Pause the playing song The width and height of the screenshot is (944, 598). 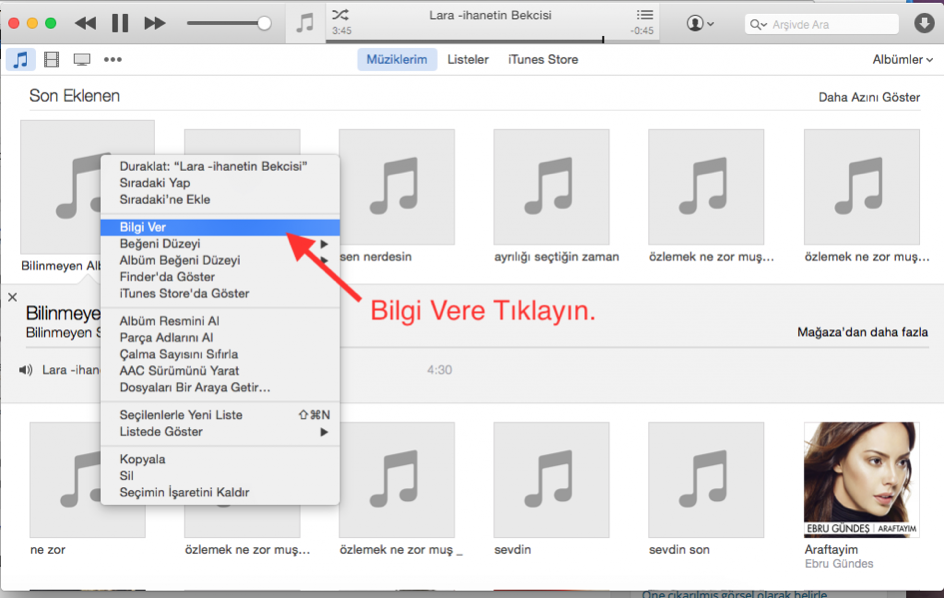pyautogui.click(x=120, y=23)
